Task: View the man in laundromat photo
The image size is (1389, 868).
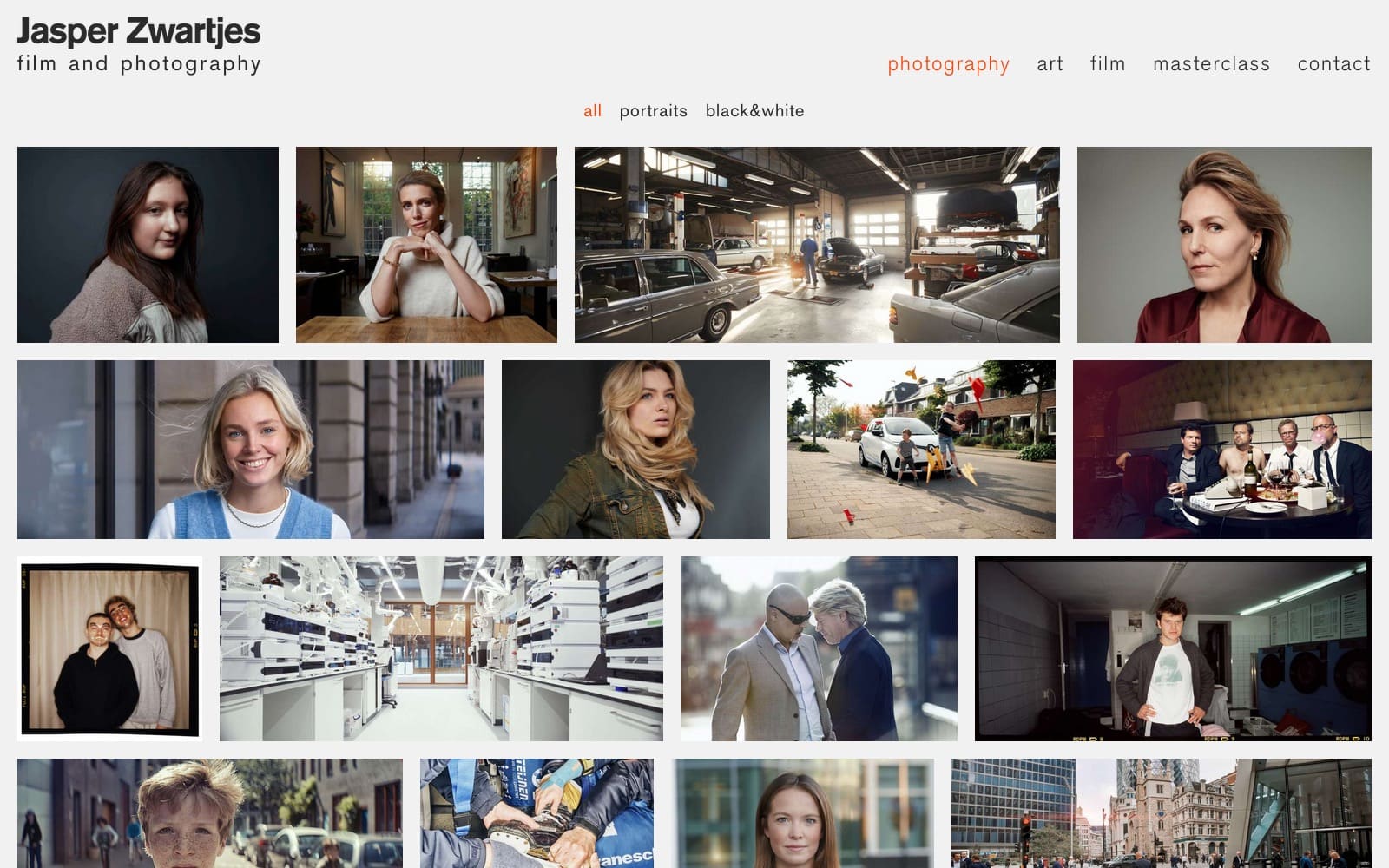Action: (1173, 648)
